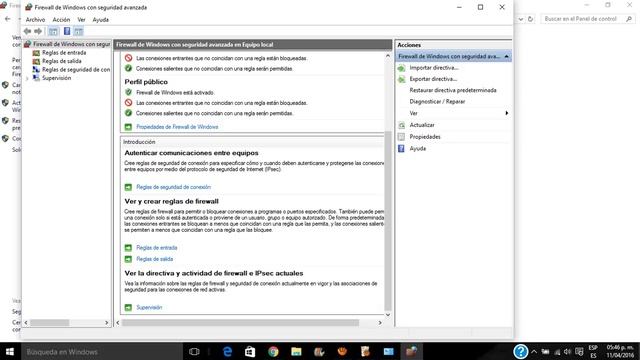Viewport: 640px width, 360px height.
Task: Click refresh button in Control Panel window
Action: 530,19
